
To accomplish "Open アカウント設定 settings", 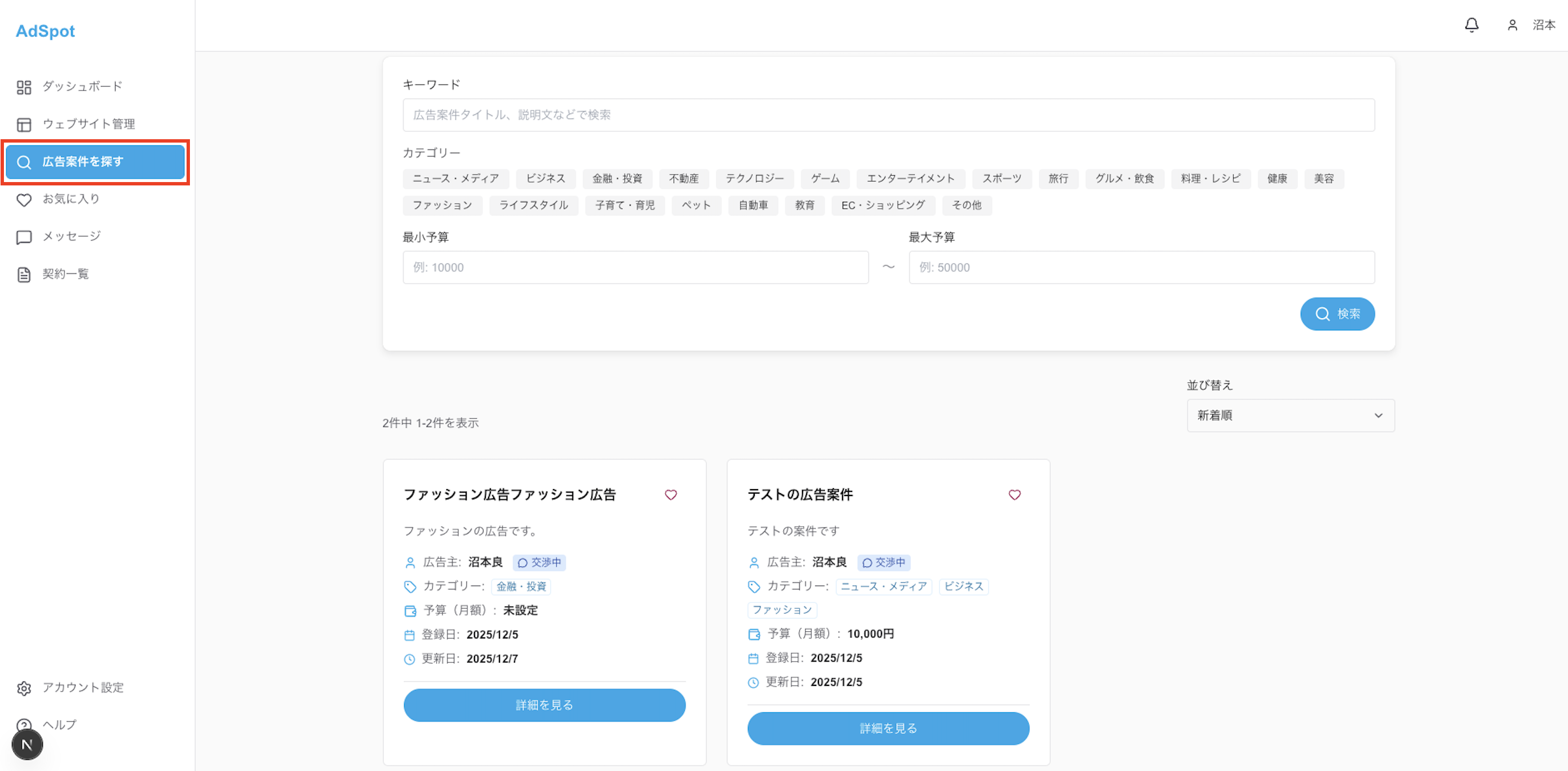I will (82, 688).
